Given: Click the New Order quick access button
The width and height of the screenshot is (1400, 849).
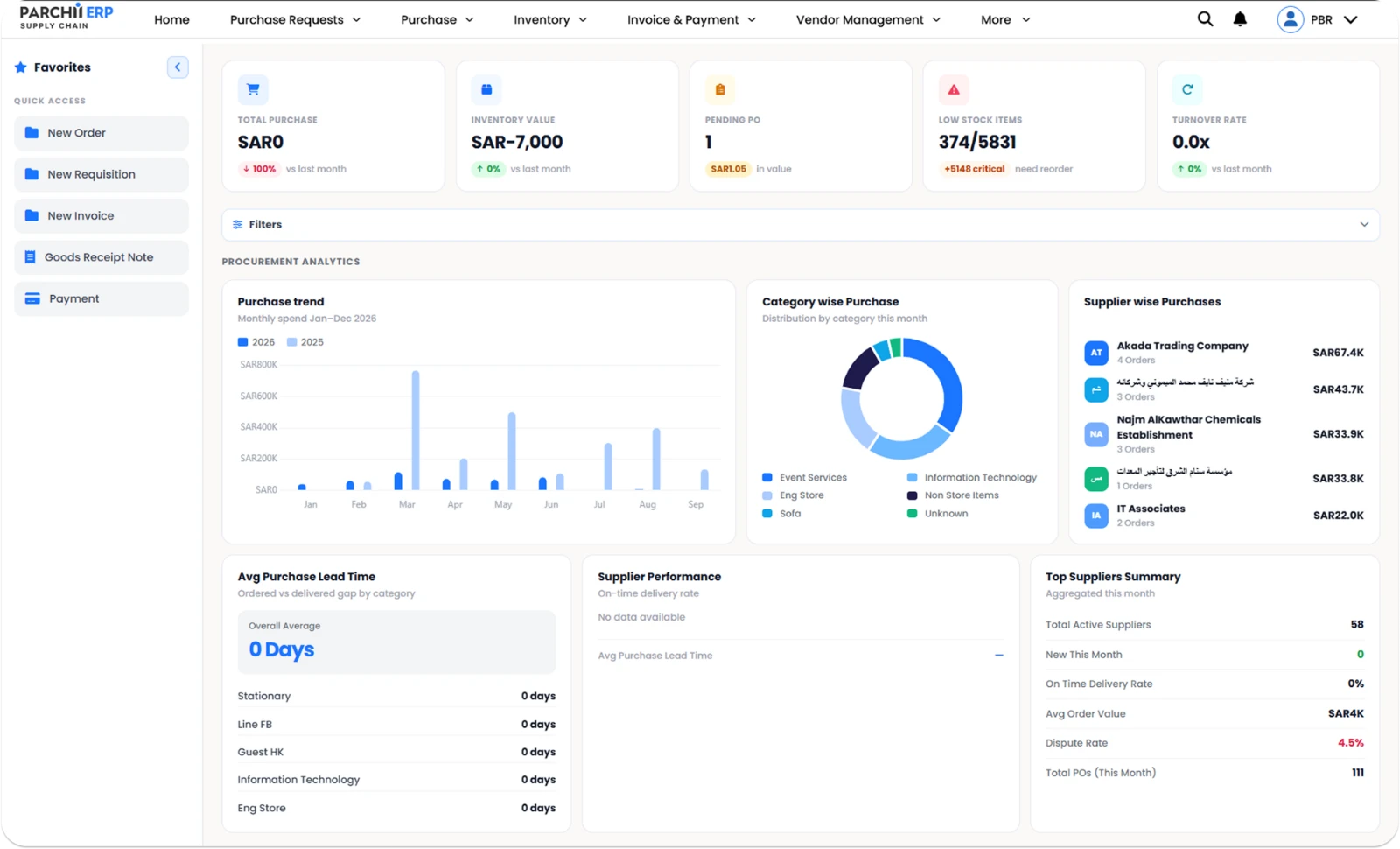Looking at the screenshot, I should coord(101,133).
